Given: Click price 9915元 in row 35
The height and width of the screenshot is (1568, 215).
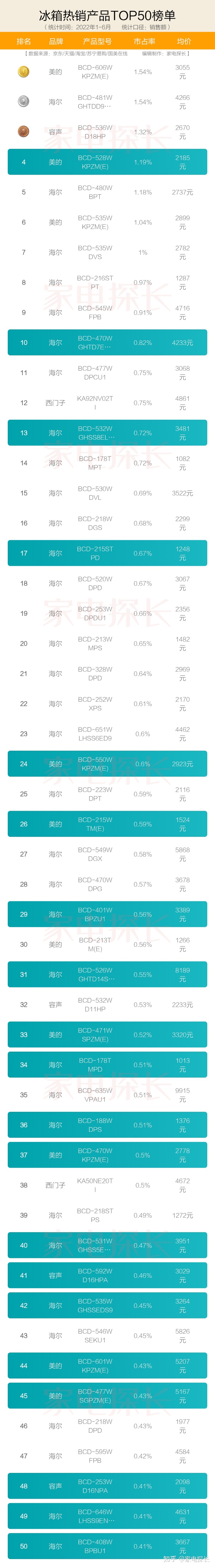Looking at the screenshot, I should pos(182,1095).
